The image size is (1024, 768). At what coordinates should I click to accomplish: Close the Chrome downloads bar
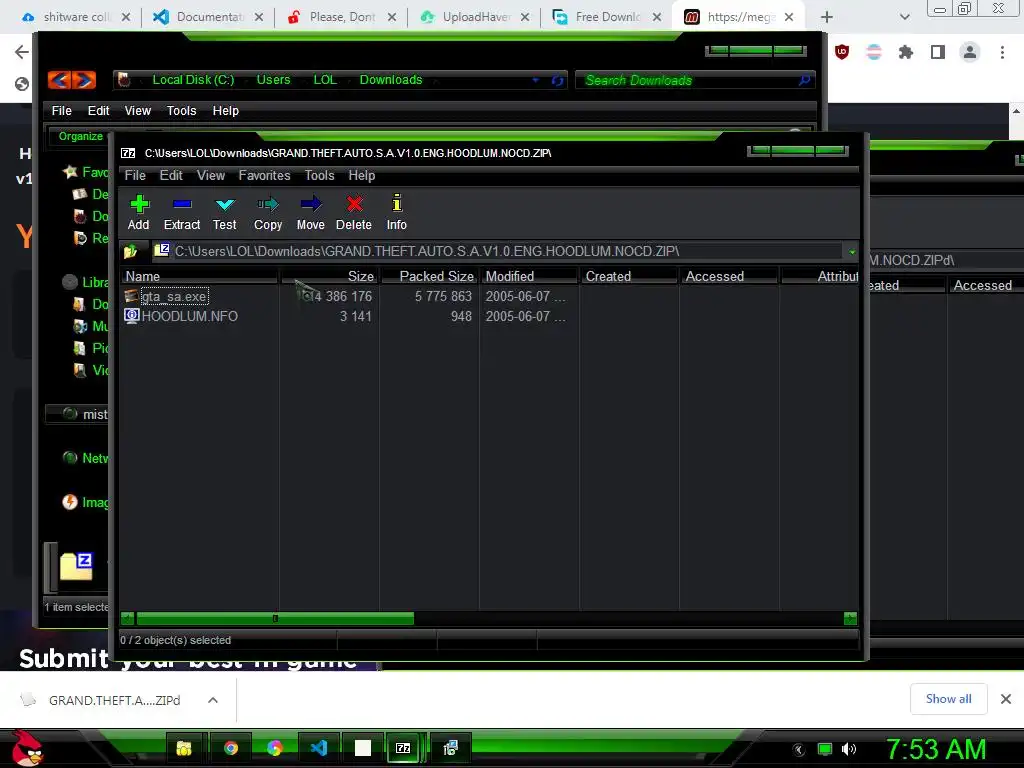(x=1006, y=699)
